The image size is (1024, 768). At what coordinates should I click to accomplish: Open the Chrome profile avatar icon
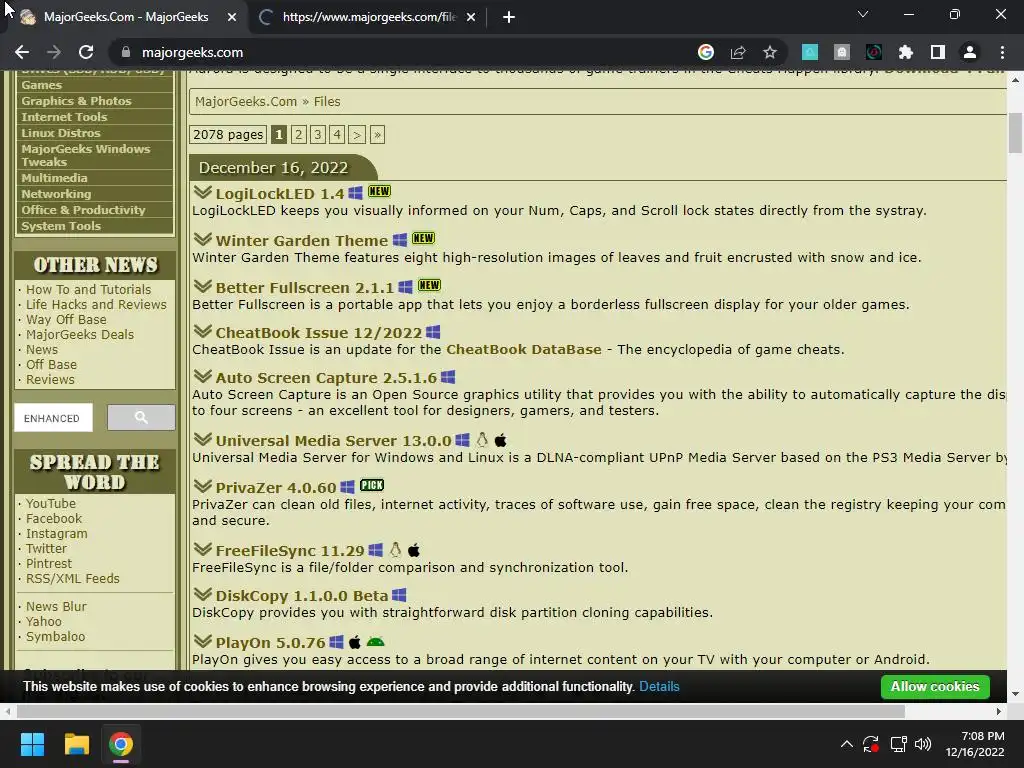click(970, 52)
